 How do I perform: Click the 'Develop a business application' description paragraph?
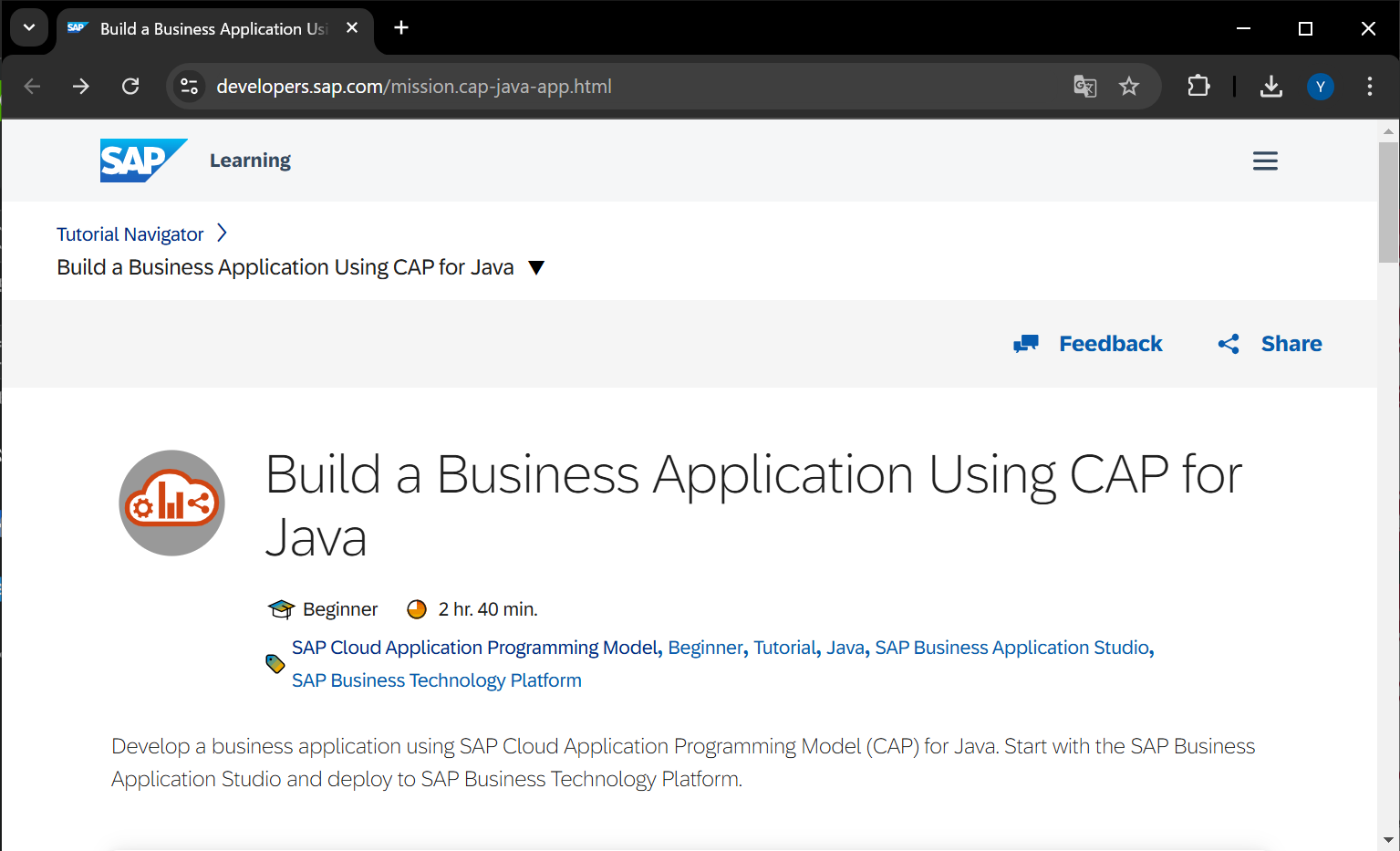click(x=683, y=763)
